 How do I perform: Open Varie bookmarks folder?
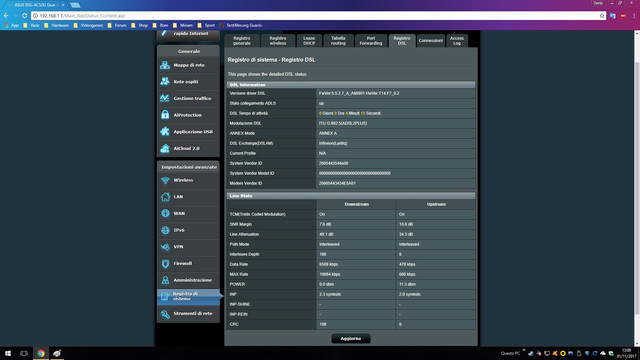pyautogui.click(x=31, y=25)
